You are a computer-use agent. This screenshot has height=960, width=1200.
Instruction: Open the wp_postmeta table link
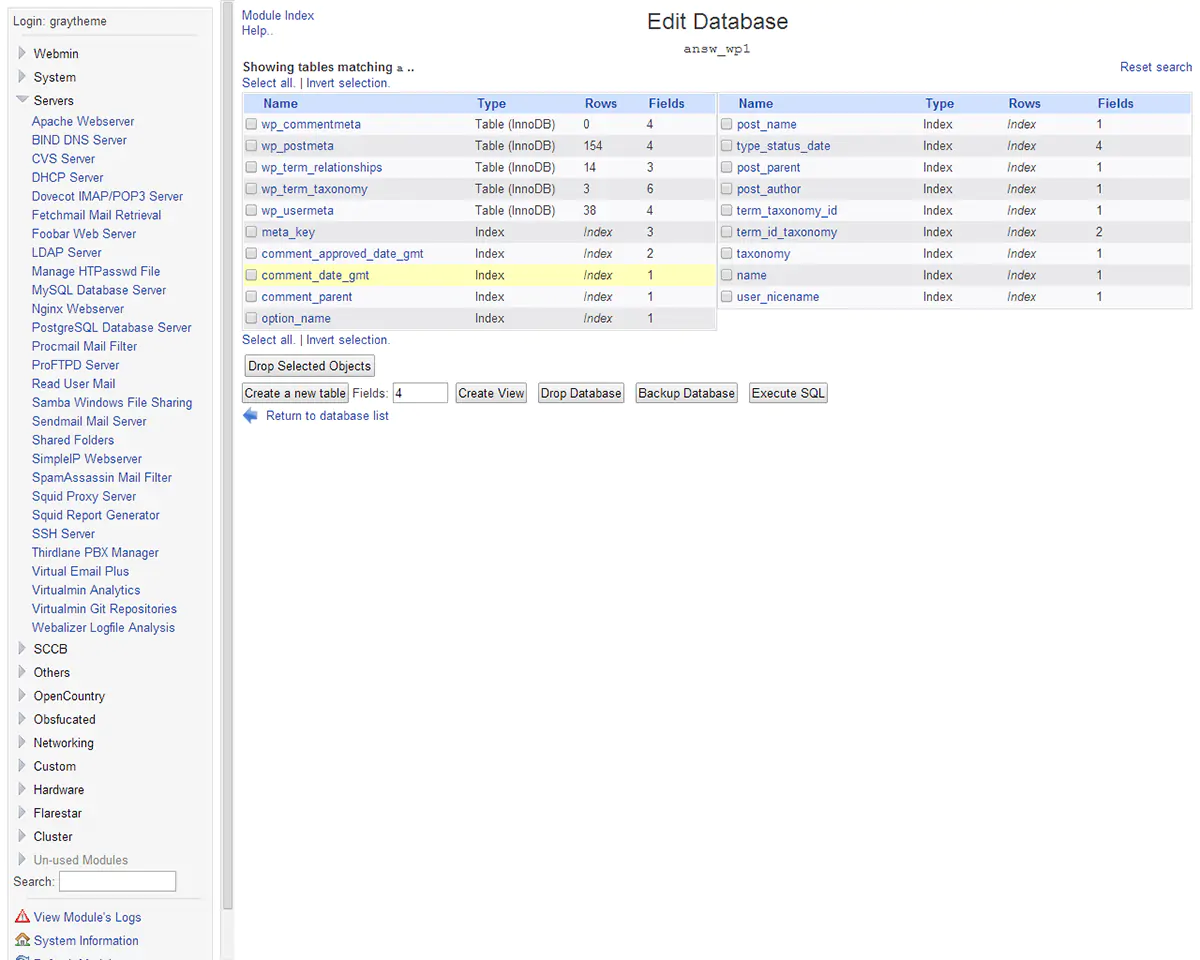tap(297, 146)
